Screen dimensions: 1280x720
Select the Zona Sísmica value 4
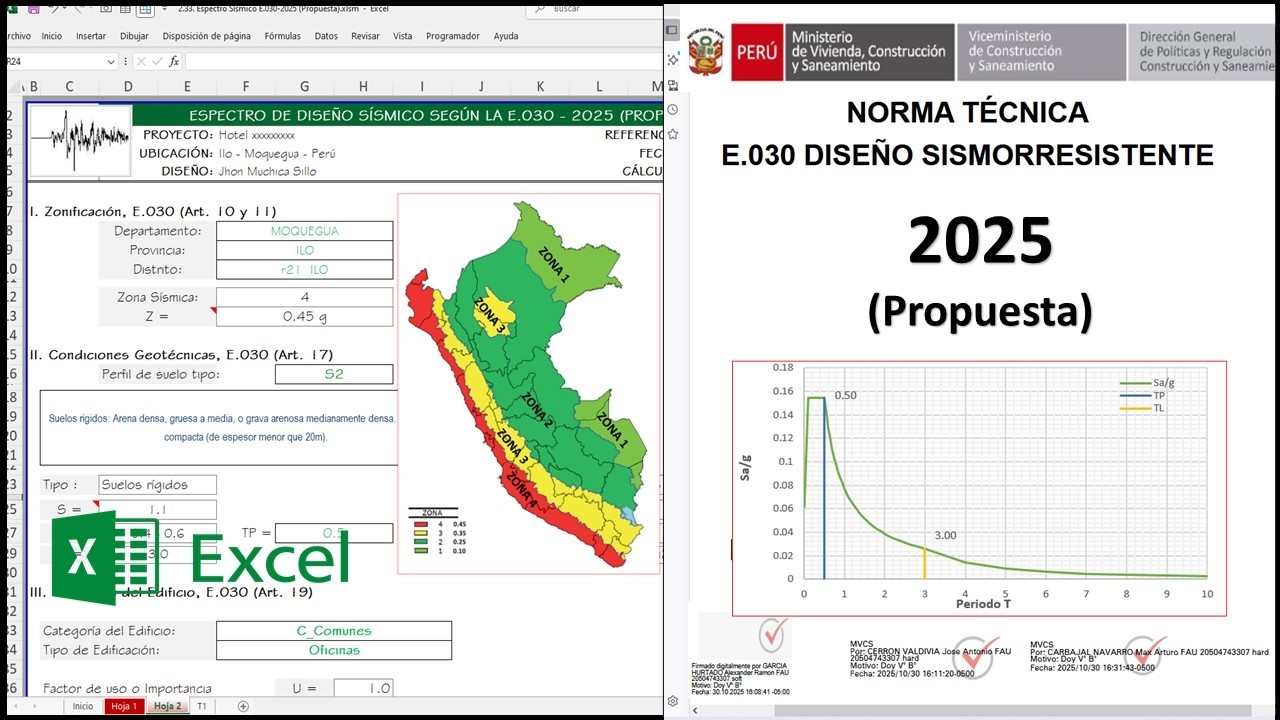point(304,297)
